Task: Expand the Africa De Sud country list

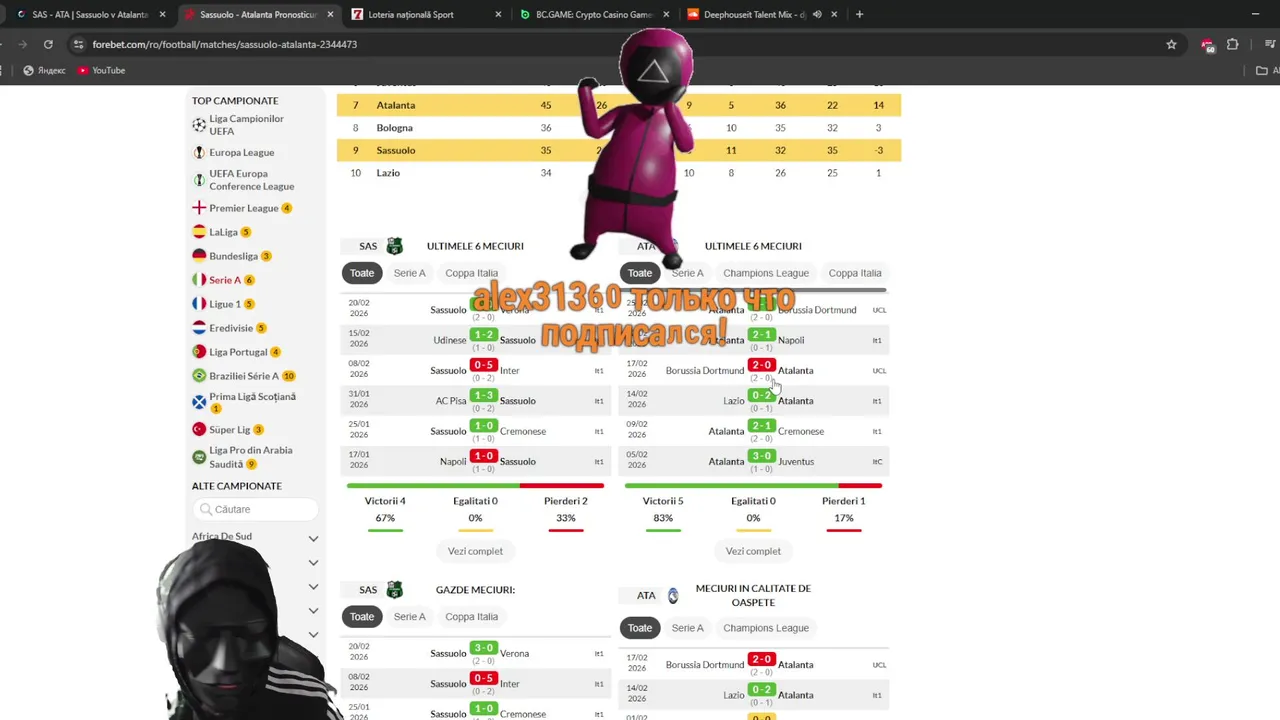Action: (313, 538)
